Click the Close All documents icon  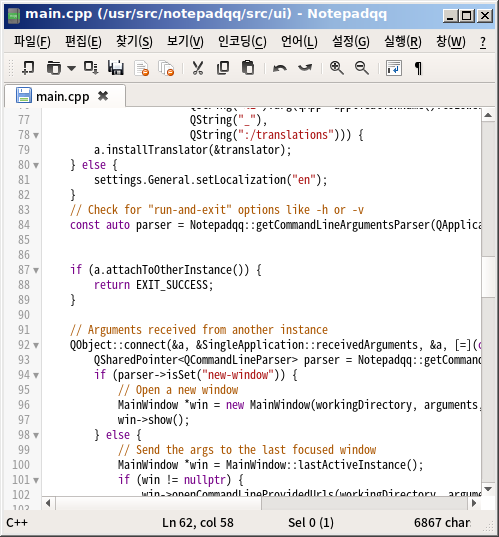tap(166, 68)
